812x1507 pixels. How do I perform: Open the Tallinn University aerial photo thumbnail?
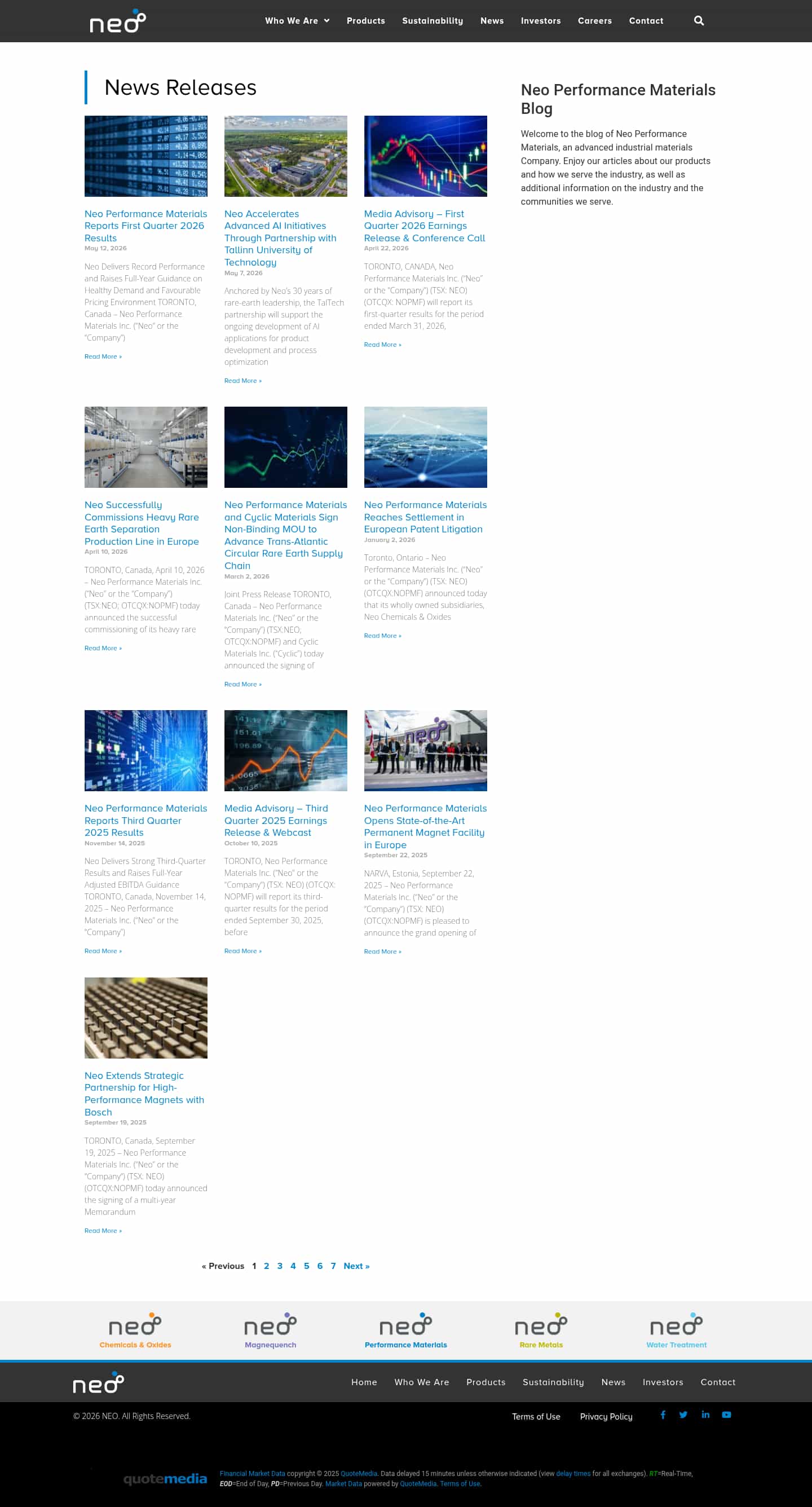tap(285, 156)
